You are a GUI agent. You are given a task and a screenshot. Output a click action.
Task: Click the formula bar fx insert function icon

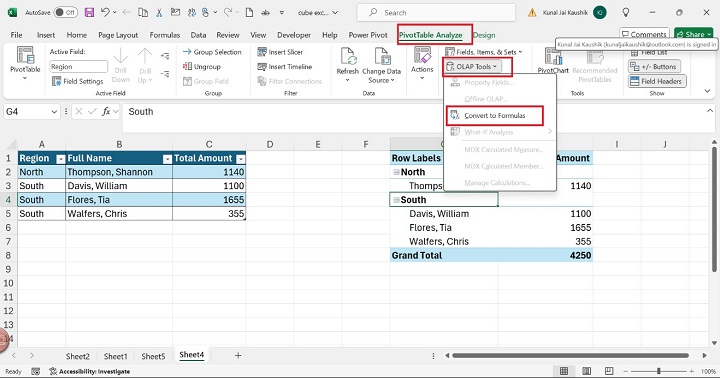click(106, 112)
